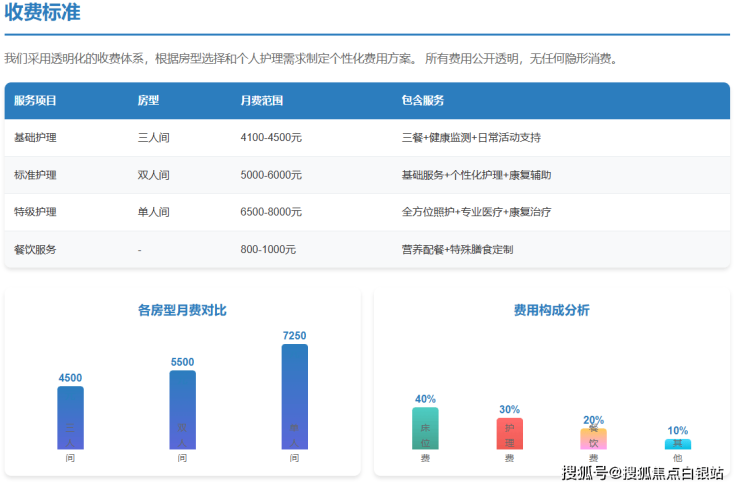Click the 收费标准 page heading
The height and width of the screenshot is (489, 740).
pos(42,14)
